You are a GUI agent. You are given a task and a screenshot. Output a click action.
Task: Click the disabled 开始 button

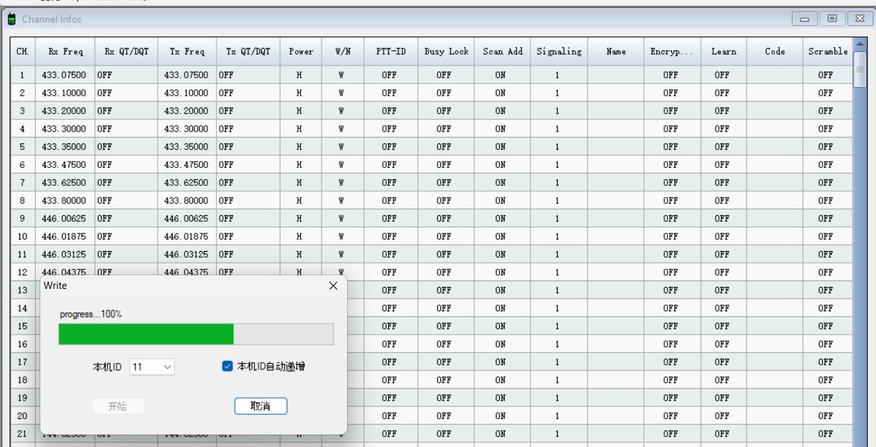(118, 406)
